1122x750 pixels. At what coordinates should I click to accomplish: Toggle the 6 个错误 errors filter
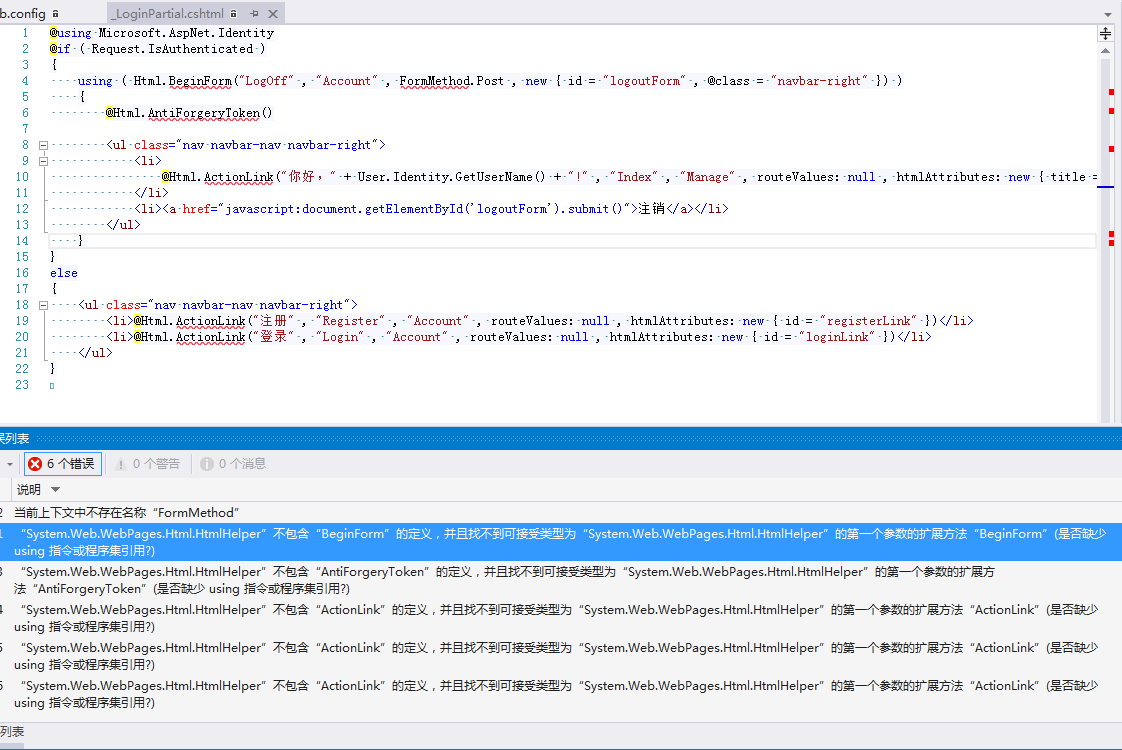point(62,464)
